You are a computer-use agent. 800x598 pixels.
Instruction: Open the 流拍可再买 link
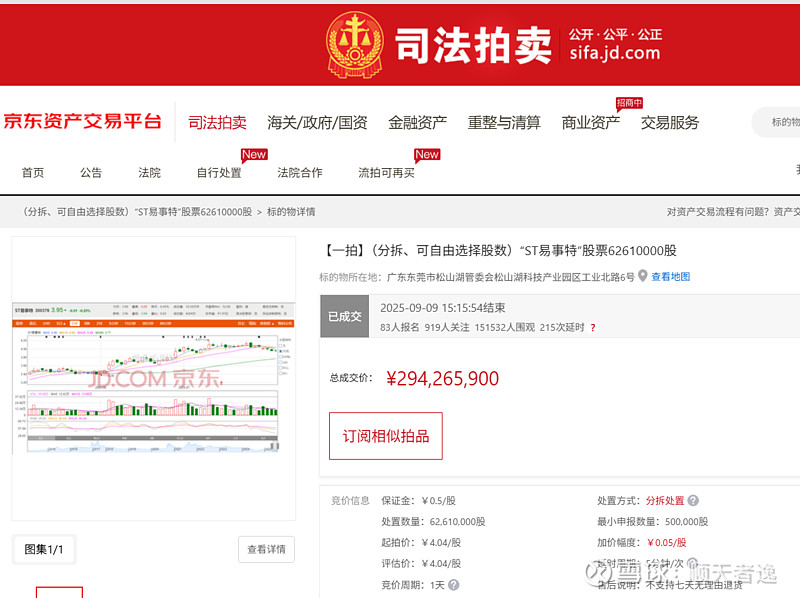coord(386,172)
